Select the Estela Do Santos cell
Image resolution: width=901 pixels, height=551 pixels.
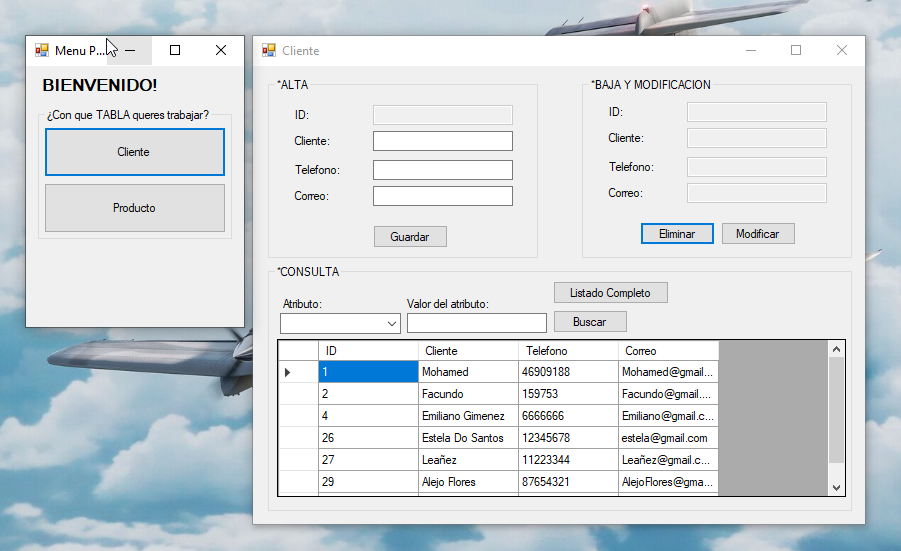467,438
